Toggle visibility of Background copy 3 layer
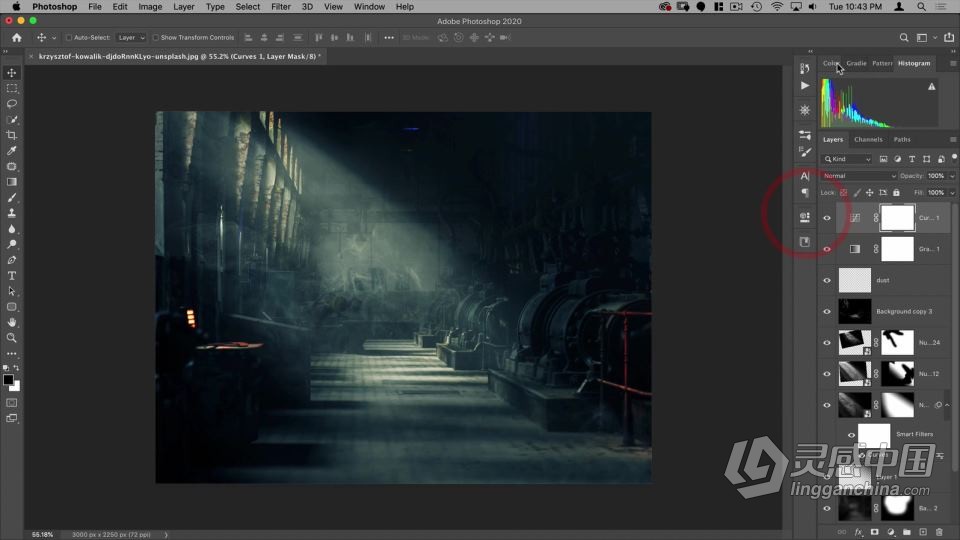The width and height of the screenshot is (960, 540). pyautogui.click(x=826, y=311)
